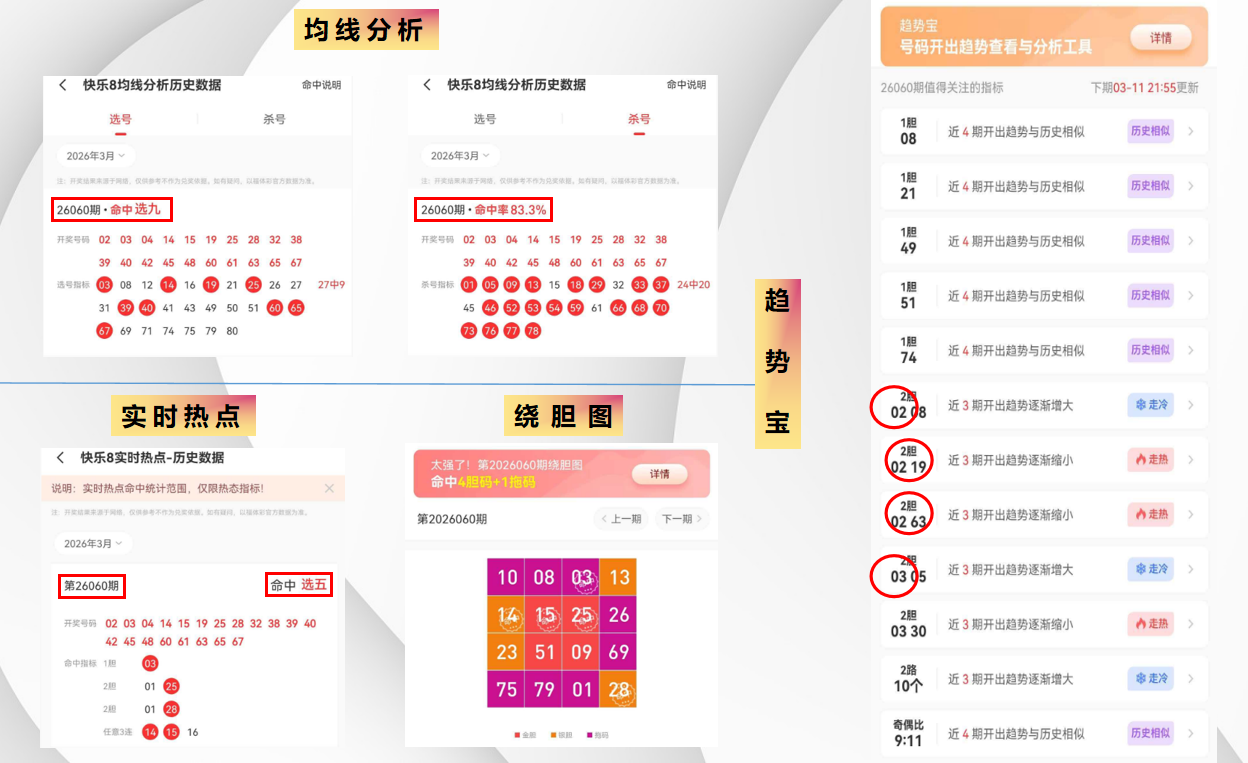Screen dimensions: 1248x763
Task: Tap cell 75 in the 绕胆图 grid
Action: point(507,690)
